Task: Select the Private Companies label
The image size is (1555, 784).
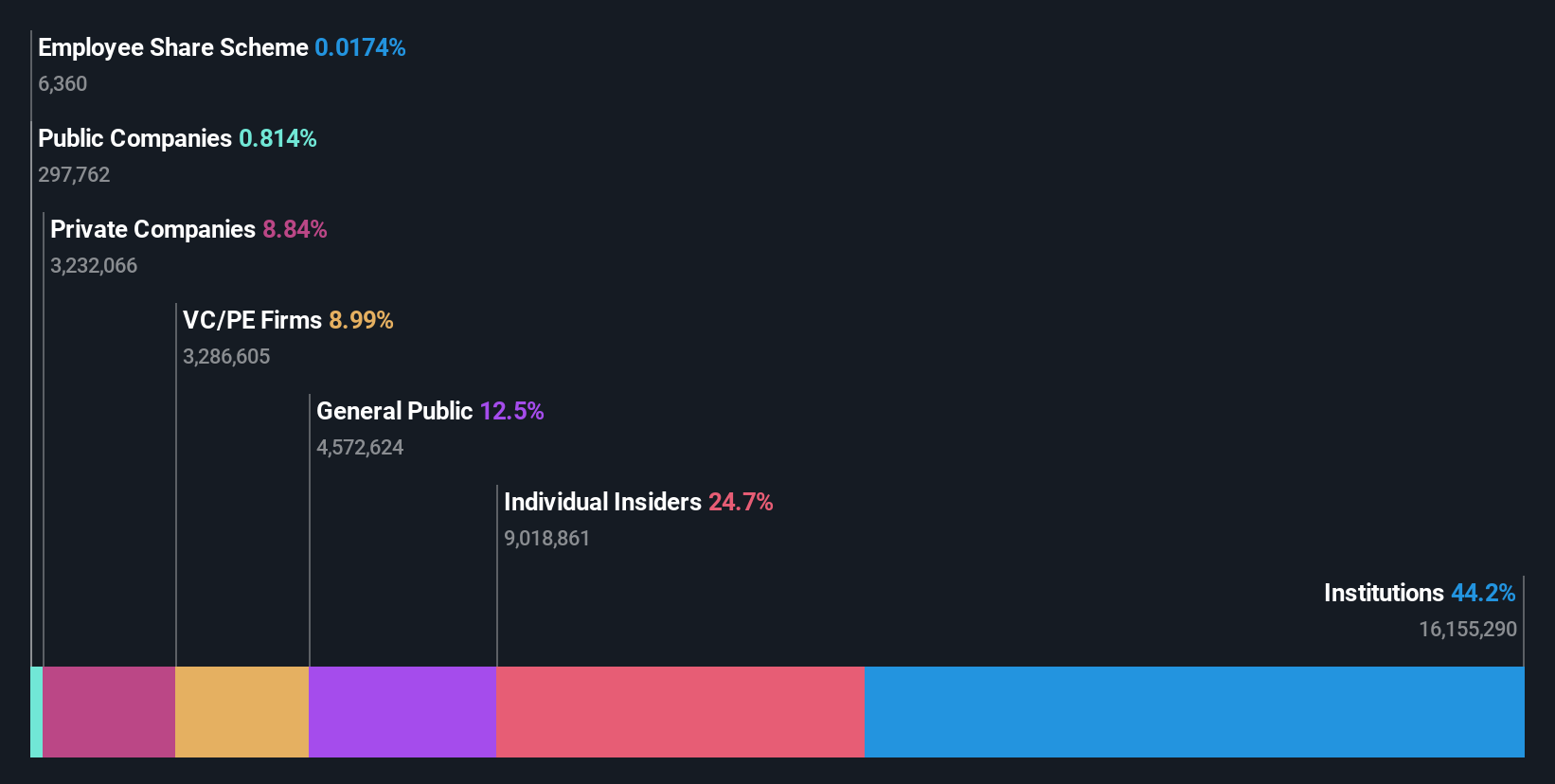Action: click(x=152, y=229)
